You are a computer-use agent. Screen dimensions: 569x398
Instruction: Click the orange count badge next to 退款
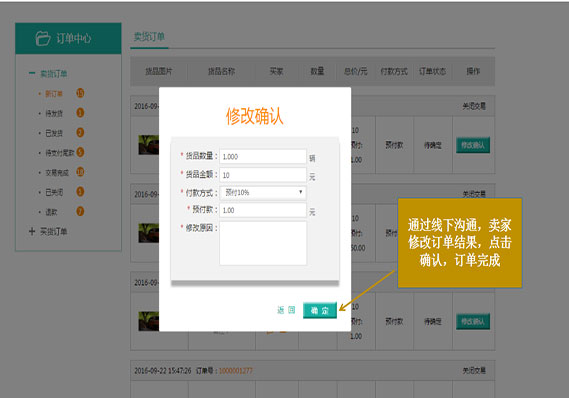click(x=80, y=211)
